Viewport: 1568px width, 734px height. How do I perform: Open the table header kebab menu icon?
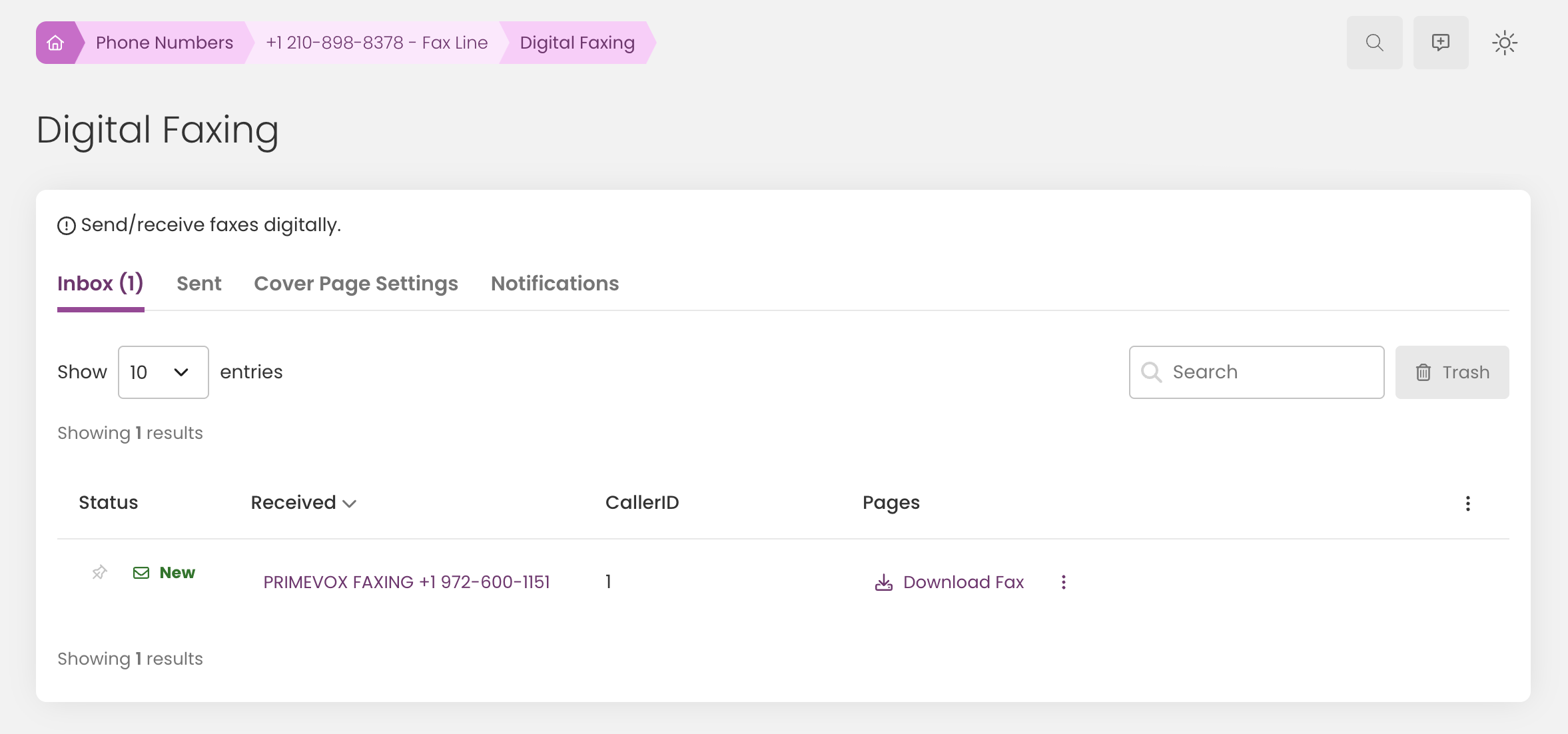[1467, 503]
